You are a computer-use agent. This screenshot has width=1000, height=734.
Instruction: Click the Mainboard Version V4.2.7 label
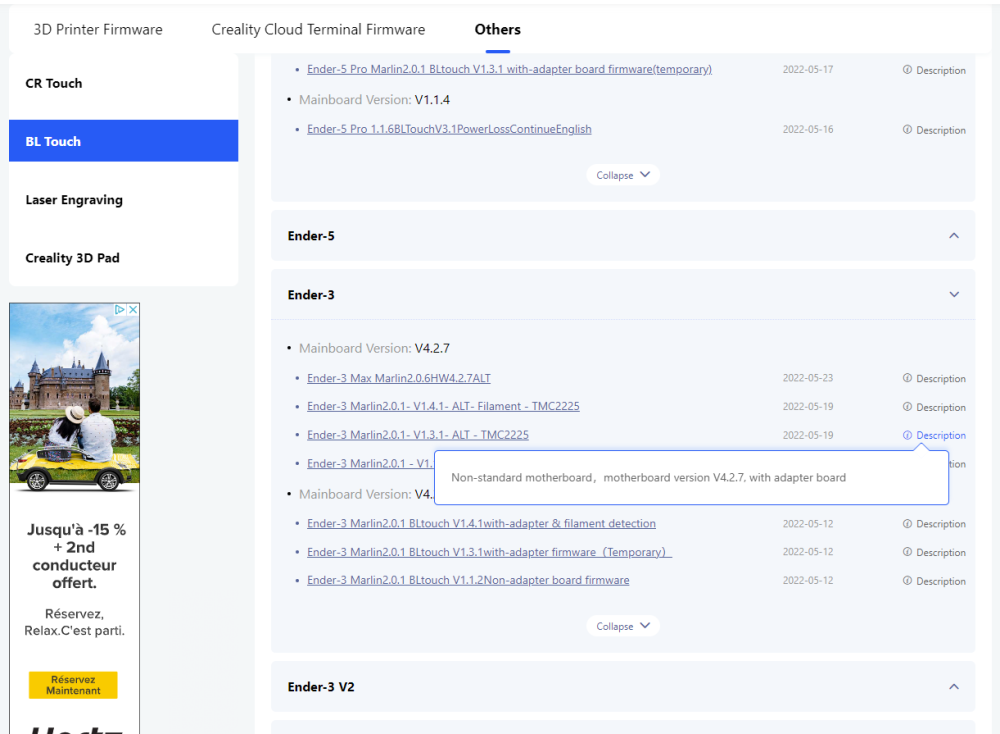(x=374, y=348)
